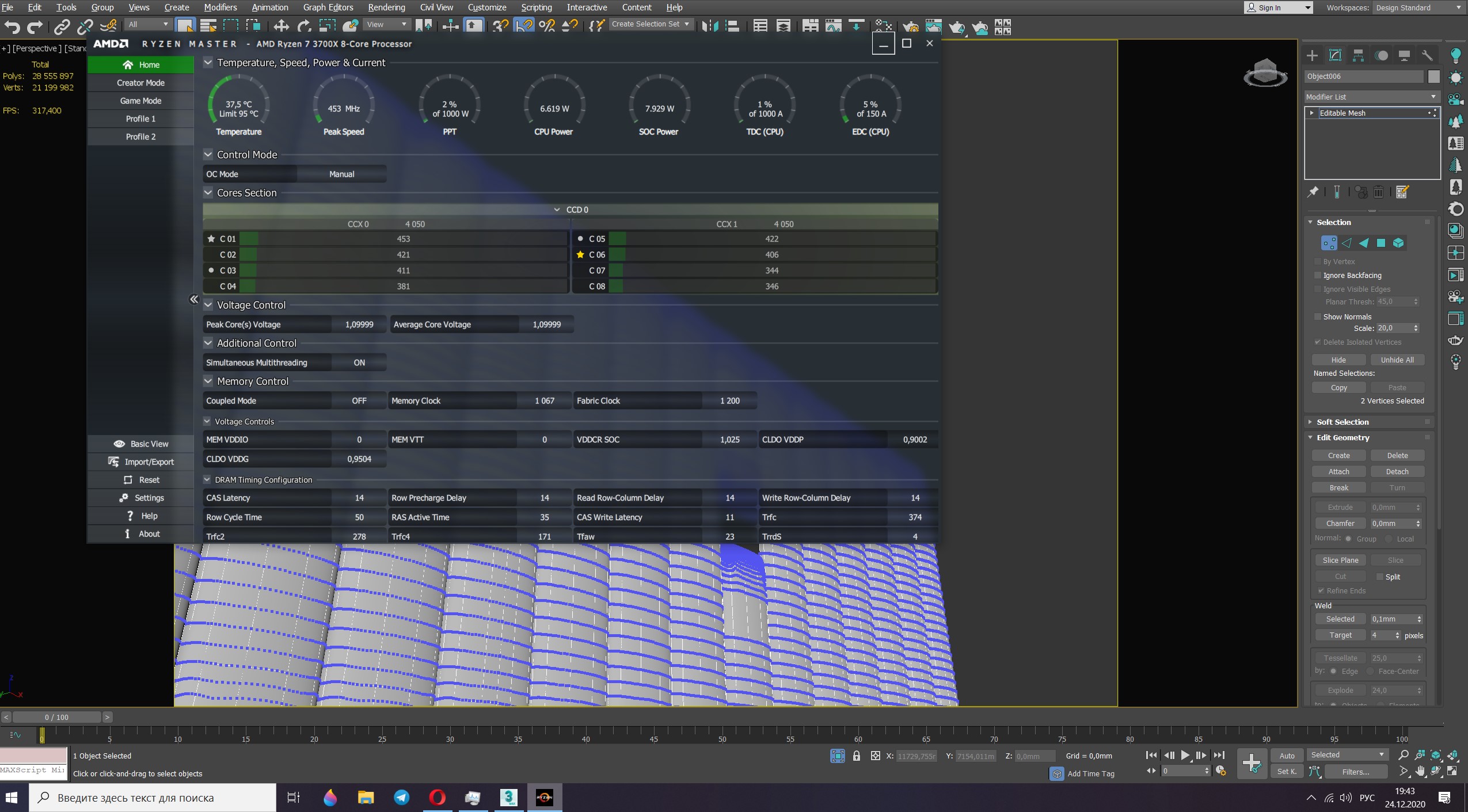The height and width of the screenshot is (812, 1468).
Task: Collapse the Voltage Control section
Action: point(208,305)
